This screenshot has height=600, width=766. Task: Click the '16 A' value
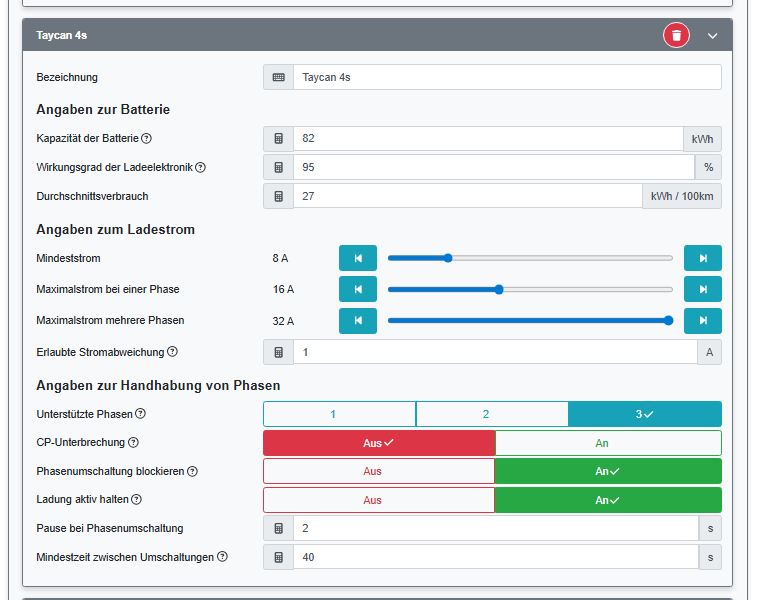pos(283,289)
